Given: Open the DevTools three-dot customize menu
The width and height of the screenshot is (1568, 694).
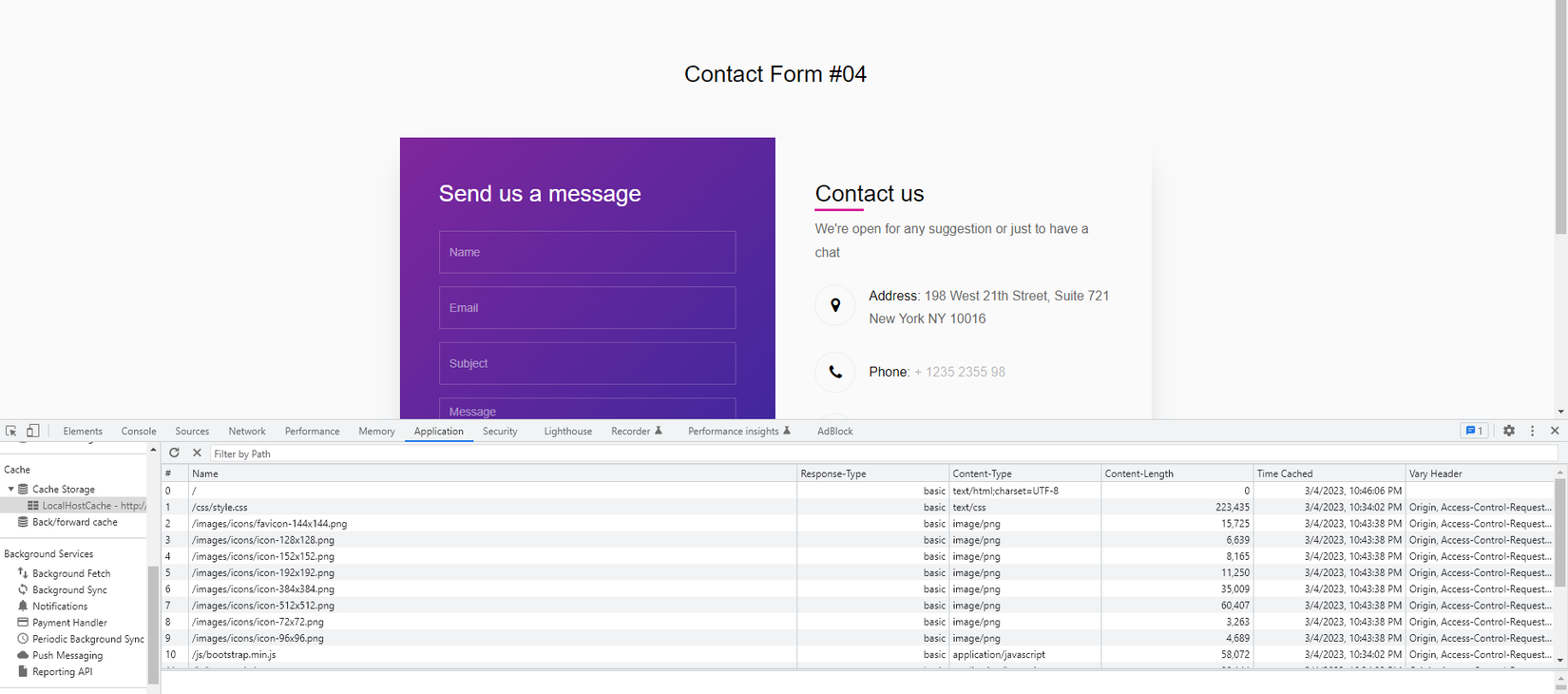Looking at the screenshot, I should tap(1532, 431).
